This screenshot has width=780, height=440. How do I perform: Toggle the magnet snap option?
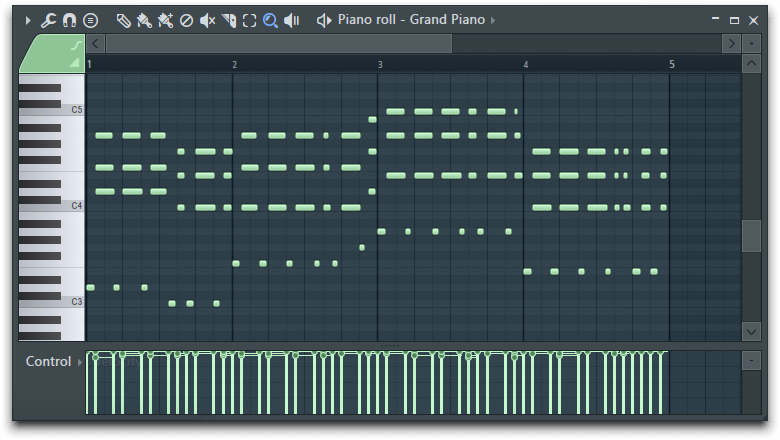pos(69,20)
